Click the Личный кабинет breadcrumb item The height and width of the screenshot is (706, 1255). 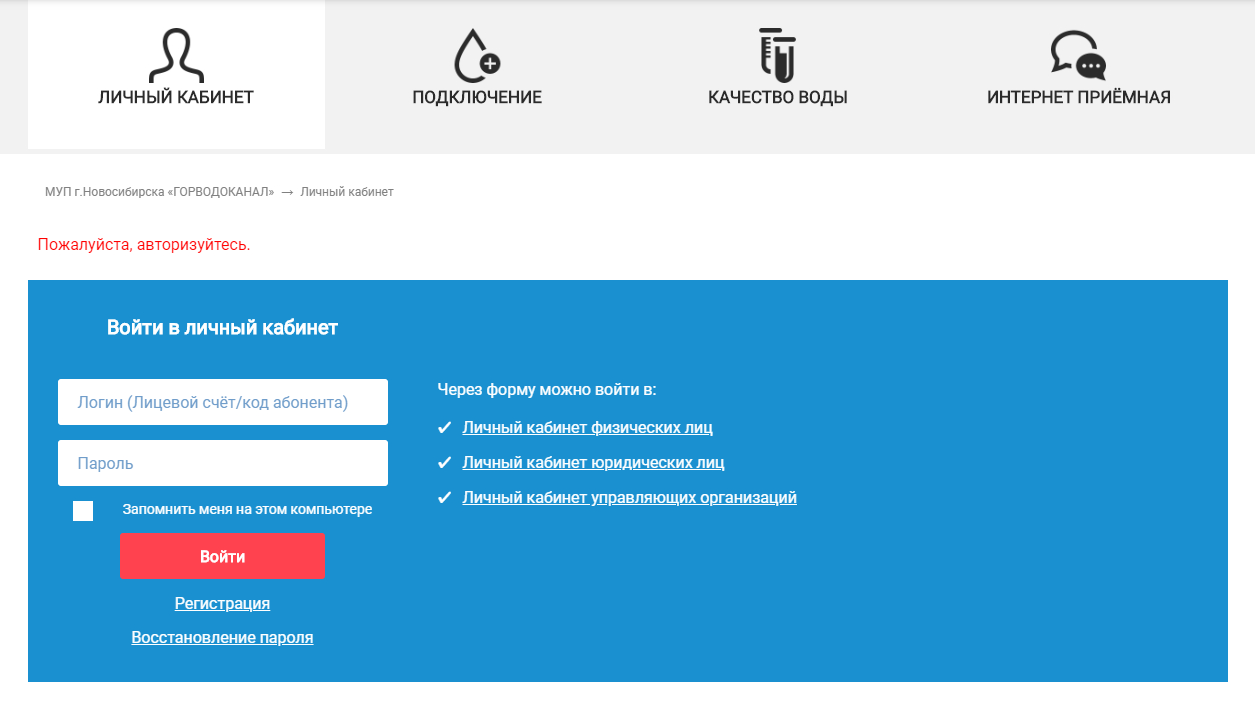(x=347, y=192)
